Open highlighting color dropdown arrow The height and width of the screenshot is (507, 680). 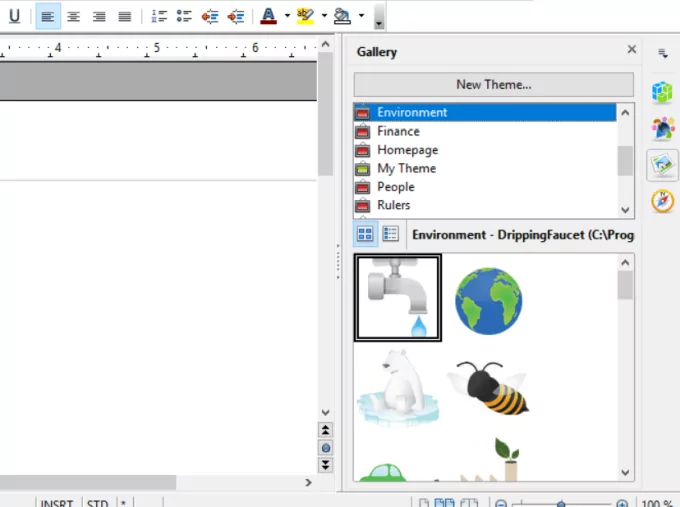[324, 16]
